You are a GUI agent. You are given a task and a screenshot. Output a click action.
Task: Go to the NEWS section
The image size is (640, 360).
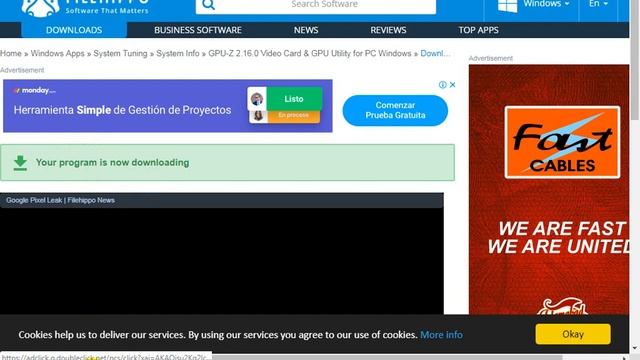[x=306, y=30]
